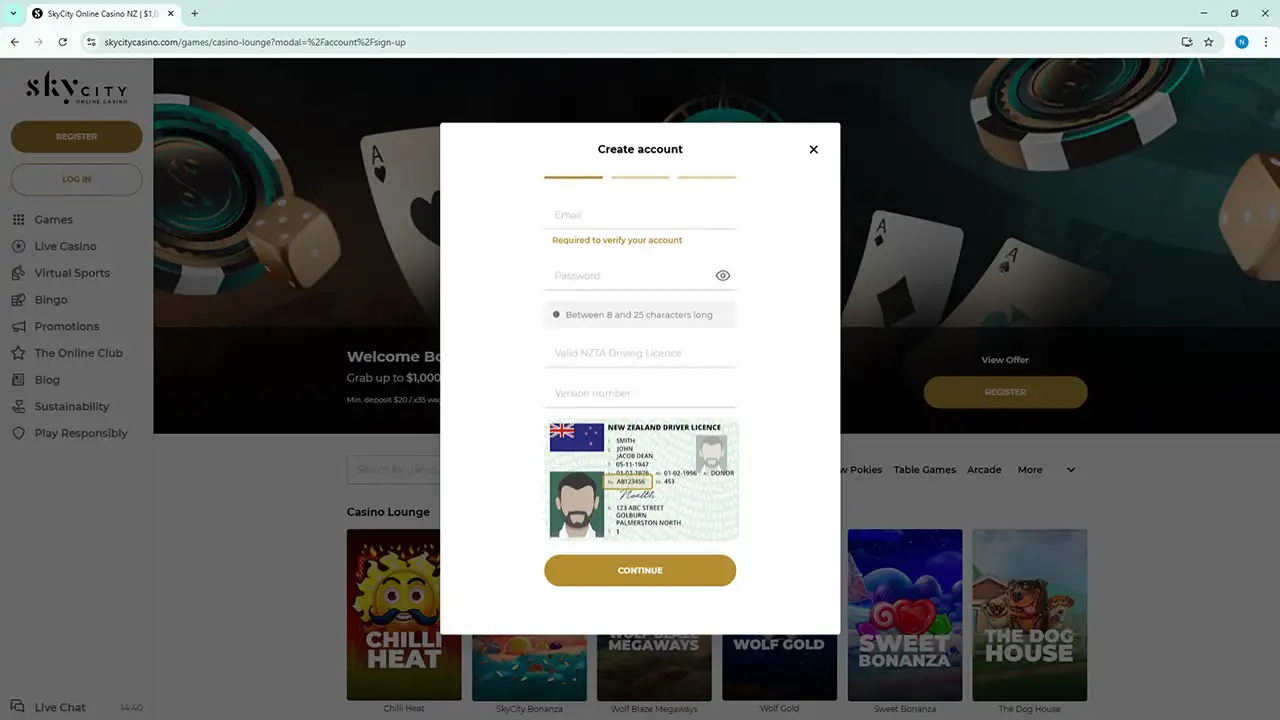1280x720 pixels.
Task: Open Live Chat from speech bubble icon
Action: click(x=18, y=707)
